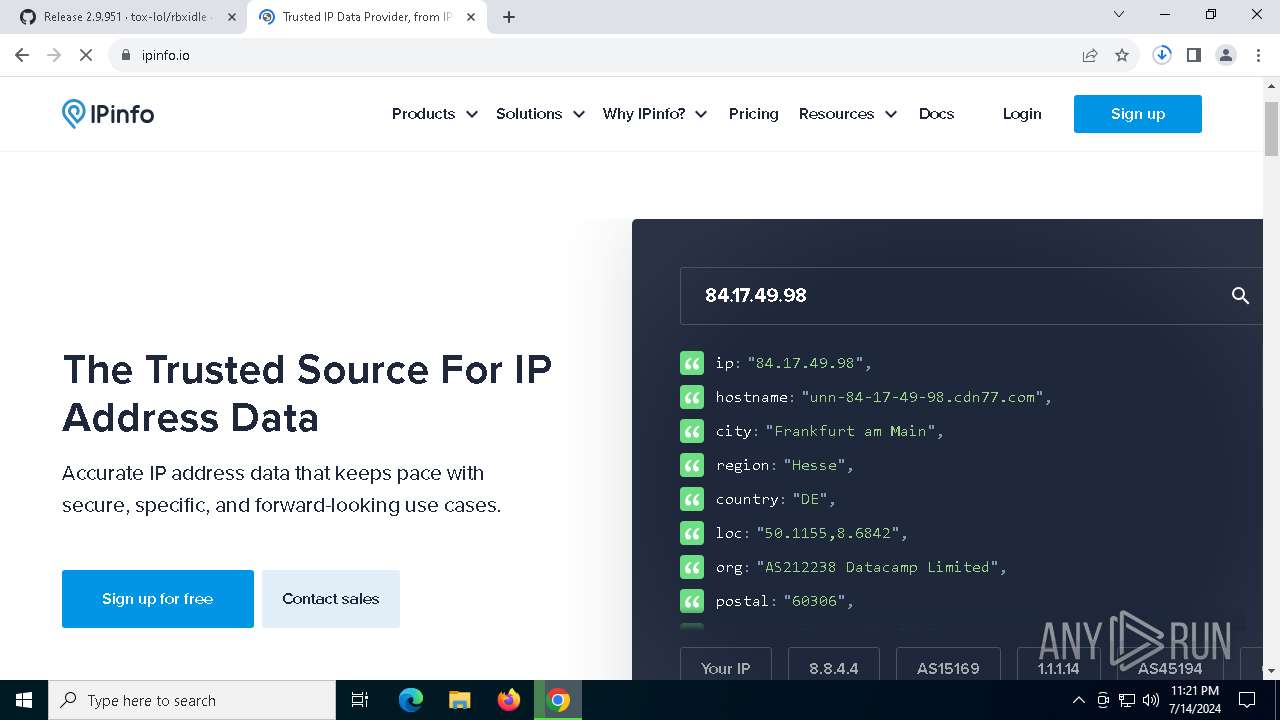This screenshot has width=1280, height=720.
Task: Click the quote icon beside org field
Action: 692,567
